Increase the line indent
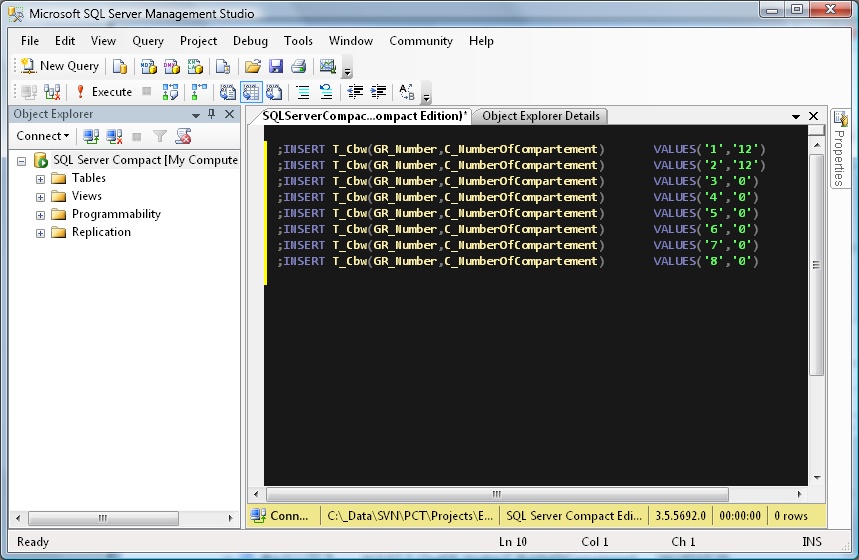The height and width of the screenshot is (560, 859). pos(379,92)
